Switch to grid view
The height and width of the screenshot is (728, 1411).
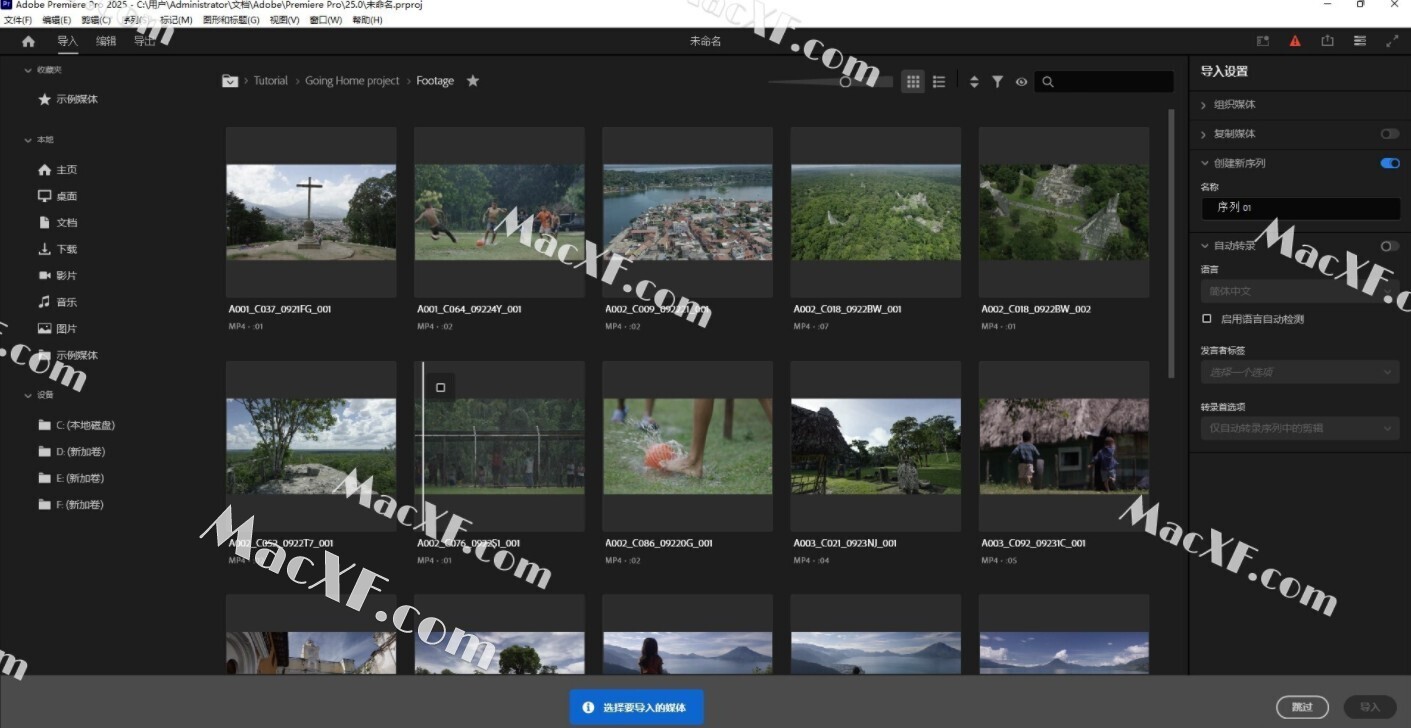click(913, 82)
